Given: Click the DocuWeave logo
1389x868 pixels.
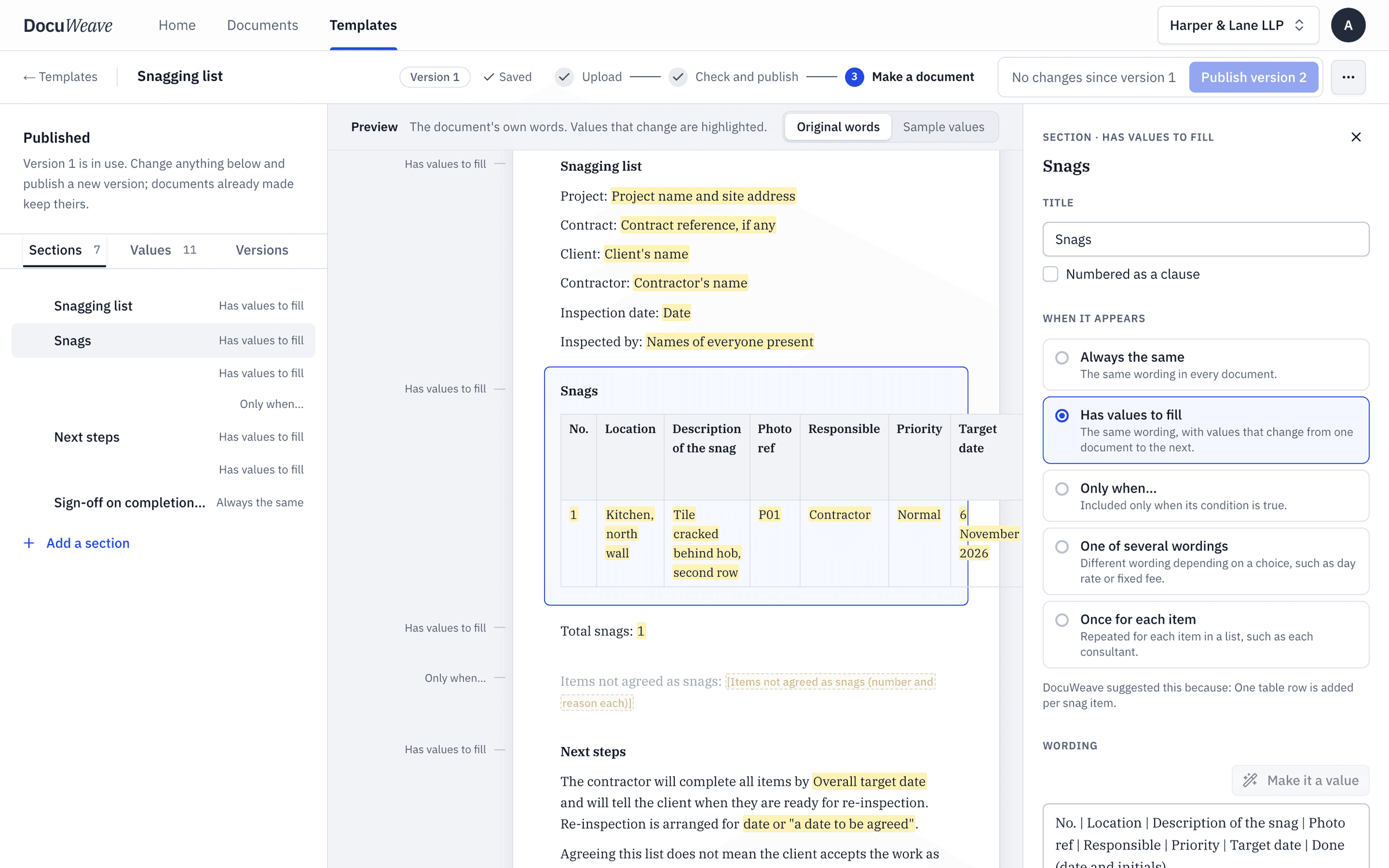Looking at the screenshot, I should [x=68, y=25].
